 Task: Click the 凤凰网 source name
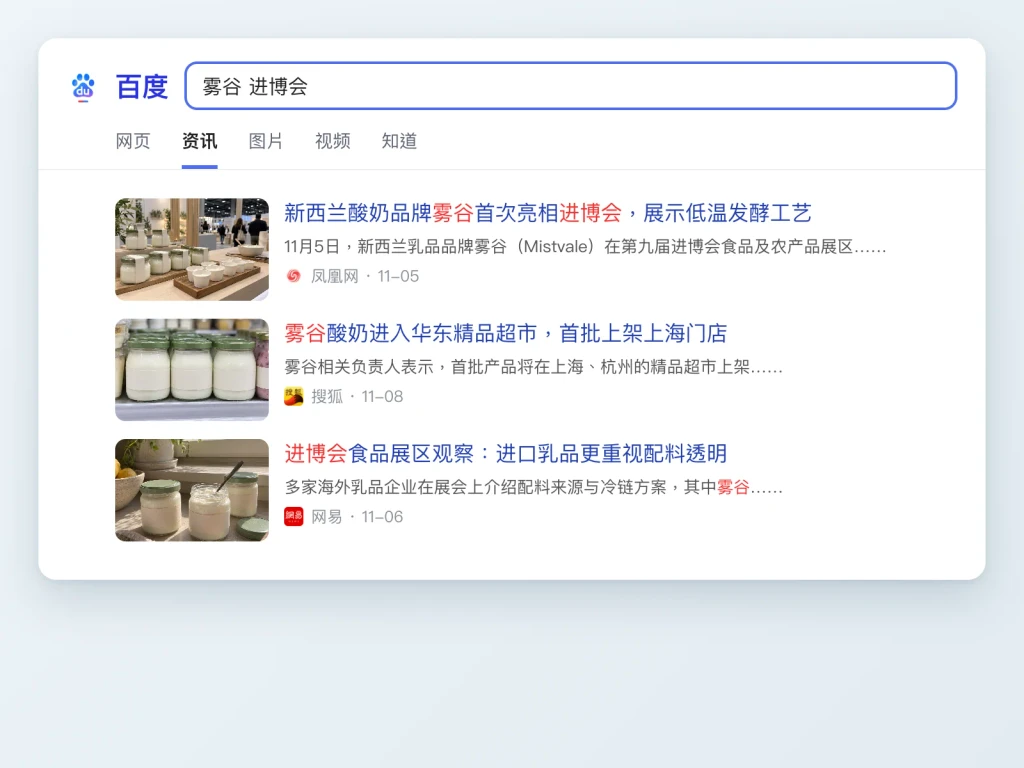pos(334,276)
